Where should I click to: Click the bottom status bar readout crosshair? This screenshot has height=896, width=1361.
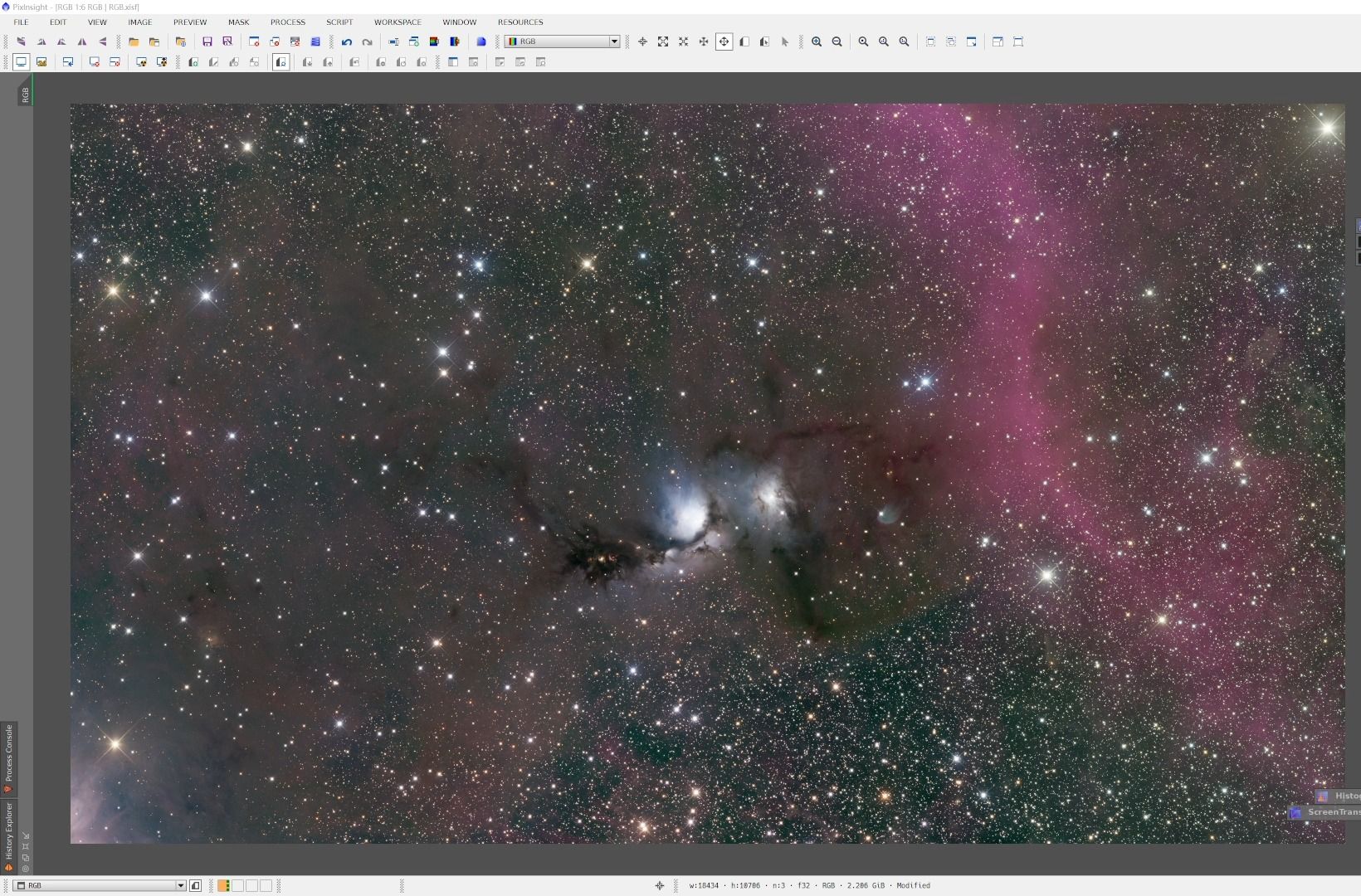coord(660,885)
